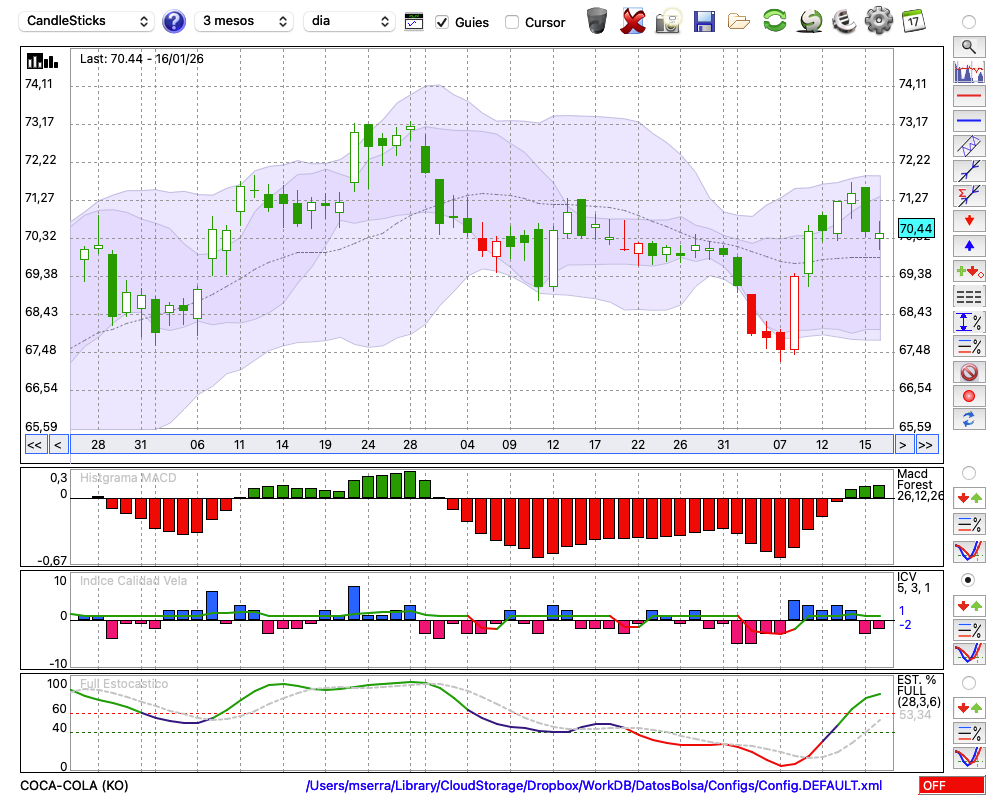Select the blue horizontal line drawing tool
Image resolution: width=1000 pixels, height=800 pixels.
click(x=968, y=121)
